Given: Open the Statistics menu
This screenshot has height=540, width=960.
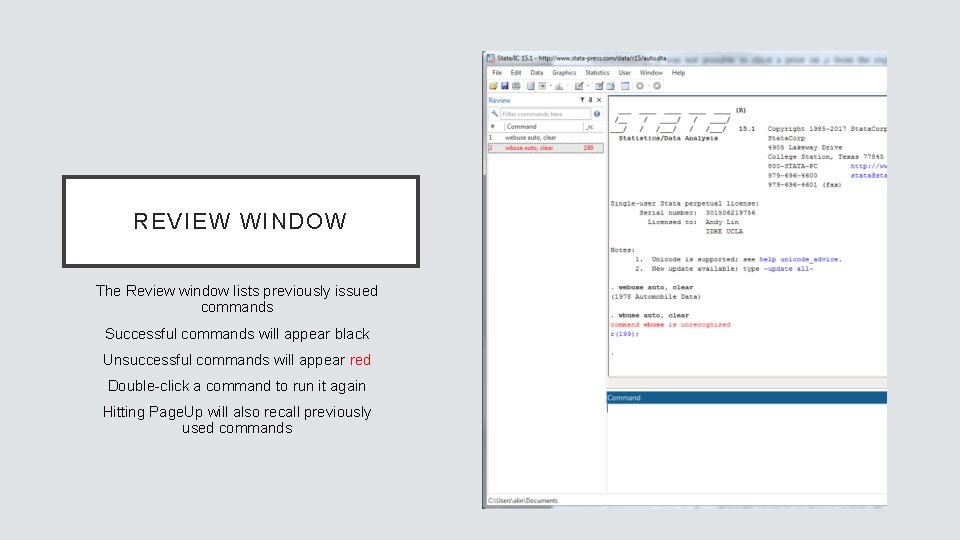Looking at the screenshot, I should (x=597, y=73).
